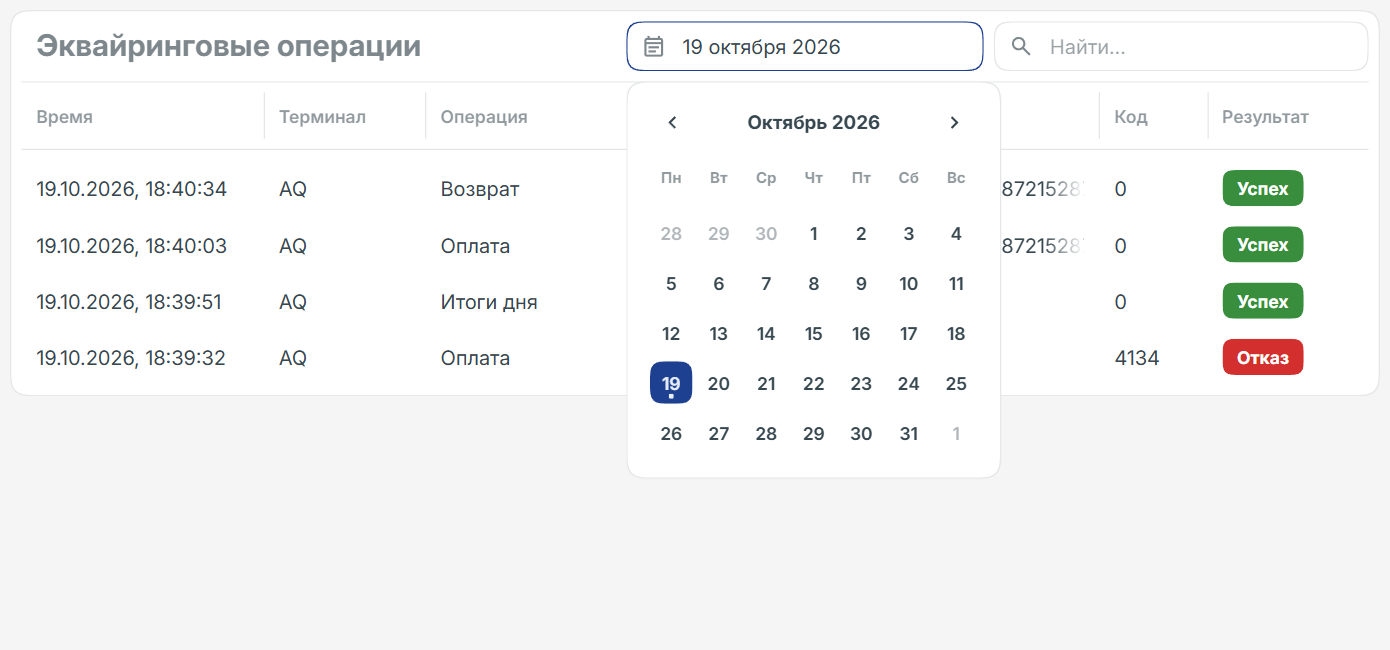1390x650 pixels.
Task: Click the Операция column header
Action: 484,117
